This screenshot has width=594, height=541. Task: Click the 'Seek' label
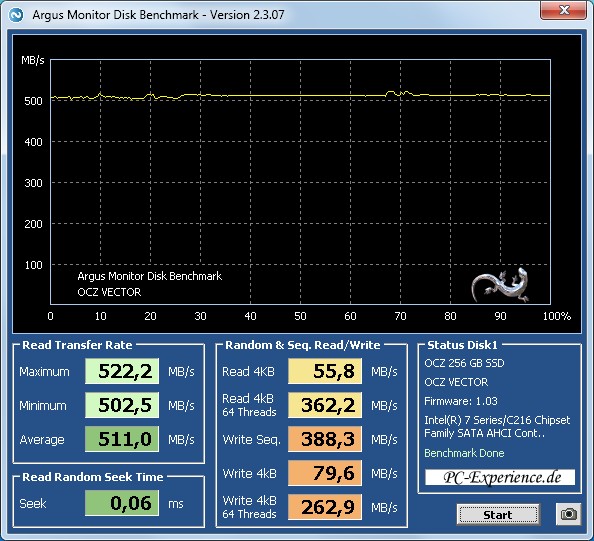pyautogui.click(x=33, y=503)
